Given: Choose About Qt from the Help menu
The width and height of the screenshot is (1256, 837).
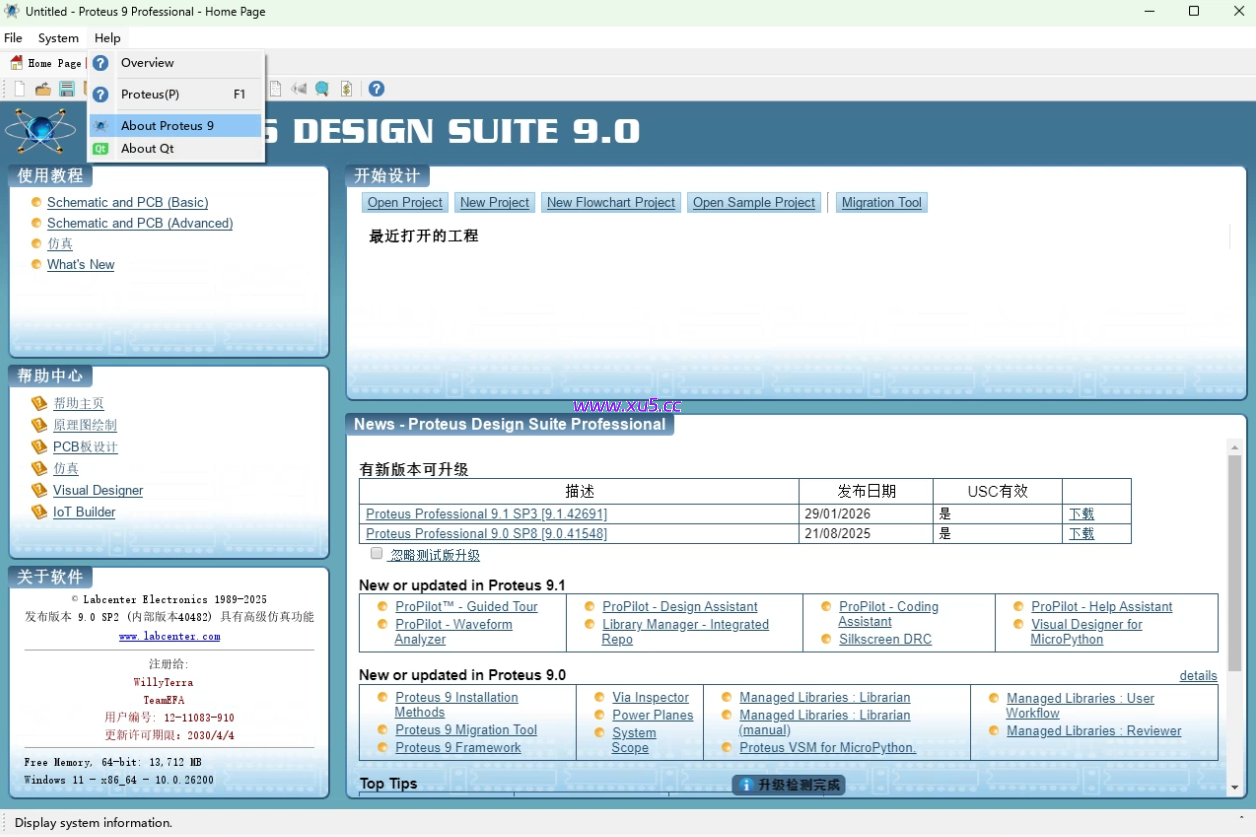Looking at the screenshot, I should pos(147,149).
